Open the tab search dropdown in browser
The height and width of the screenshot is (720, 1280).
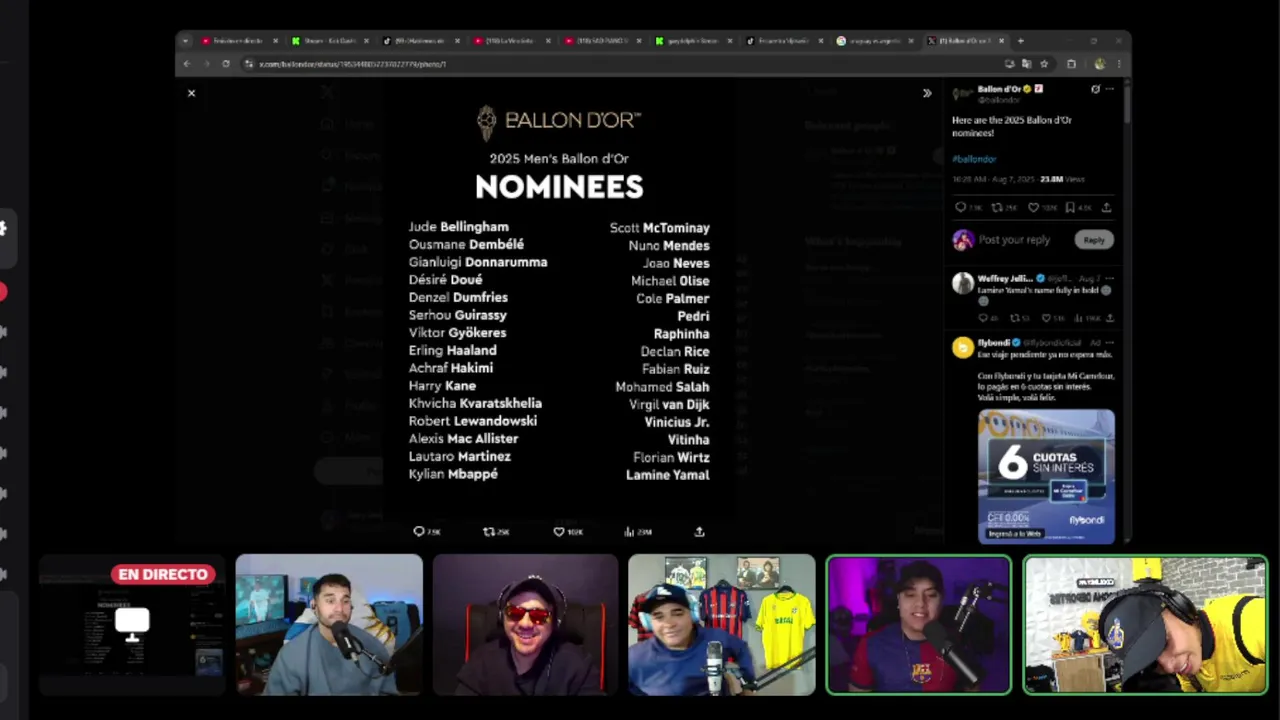click(185, 41)
